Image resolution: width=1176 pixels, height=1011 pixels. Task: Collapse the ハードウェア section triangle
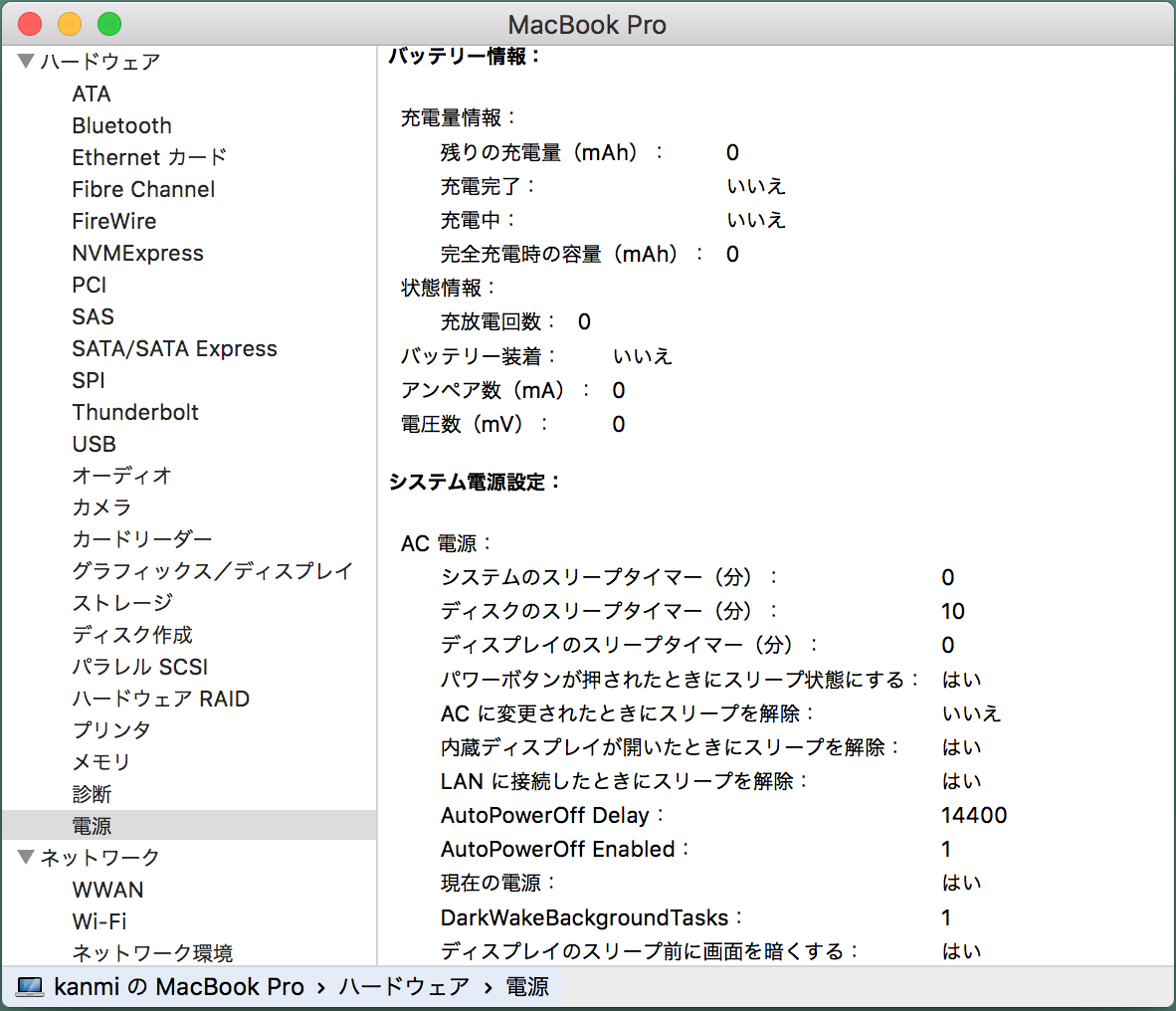pyautogui.click(x=26, y=62)
